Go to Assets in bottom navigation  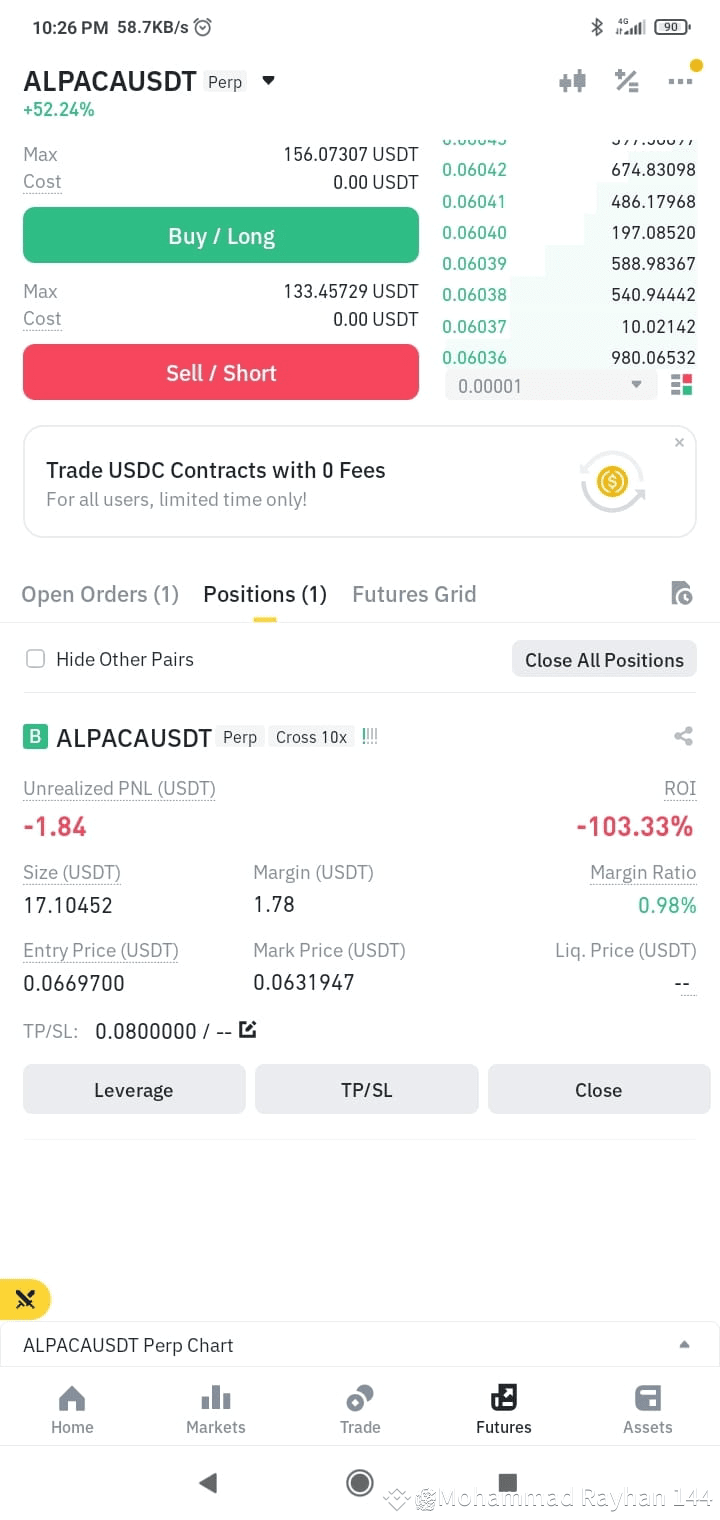pos(648,1410)
